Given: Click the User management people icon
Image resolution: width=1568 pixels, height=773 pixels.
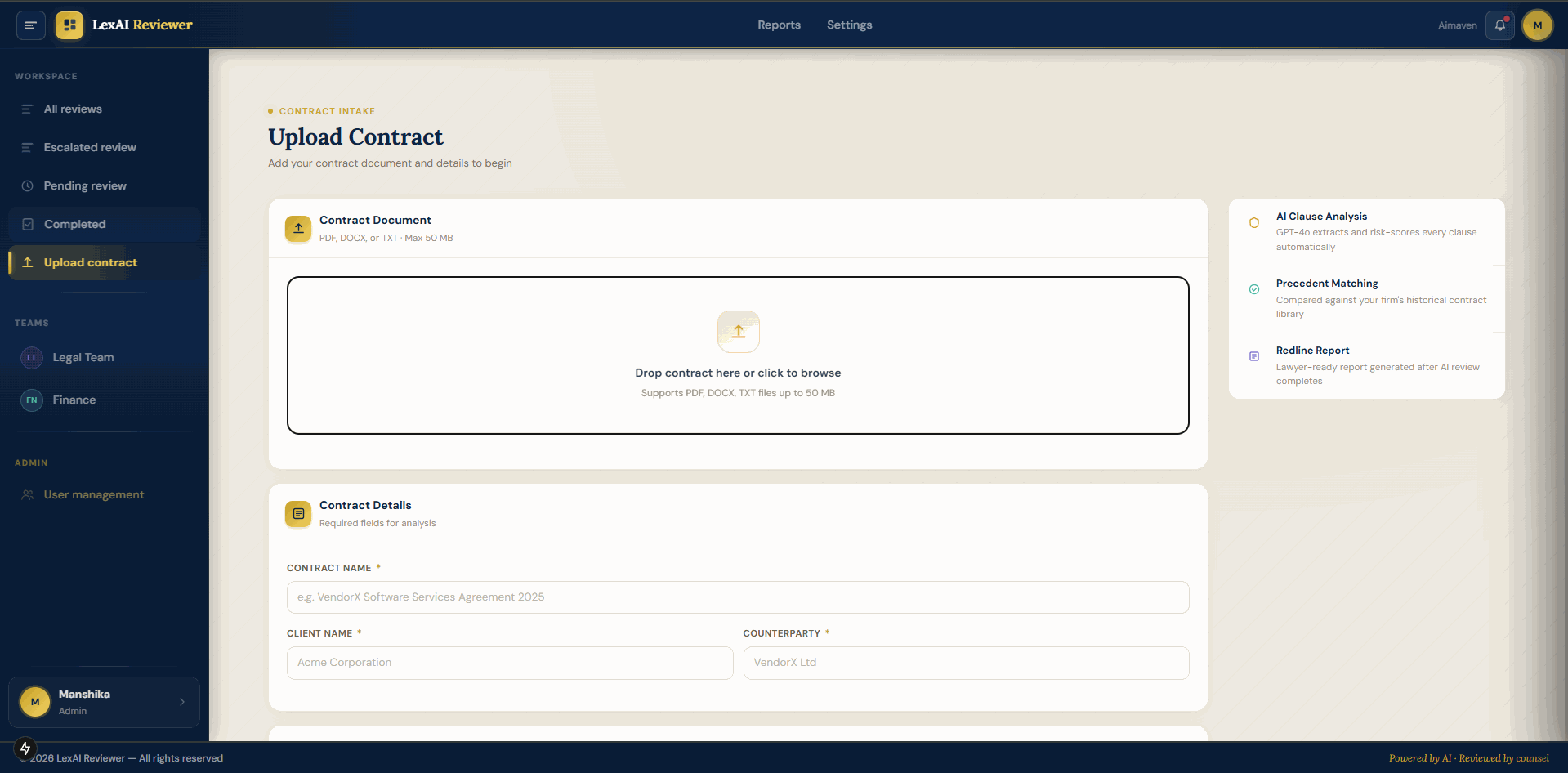Looking at the screenshot, I should 28,495.
